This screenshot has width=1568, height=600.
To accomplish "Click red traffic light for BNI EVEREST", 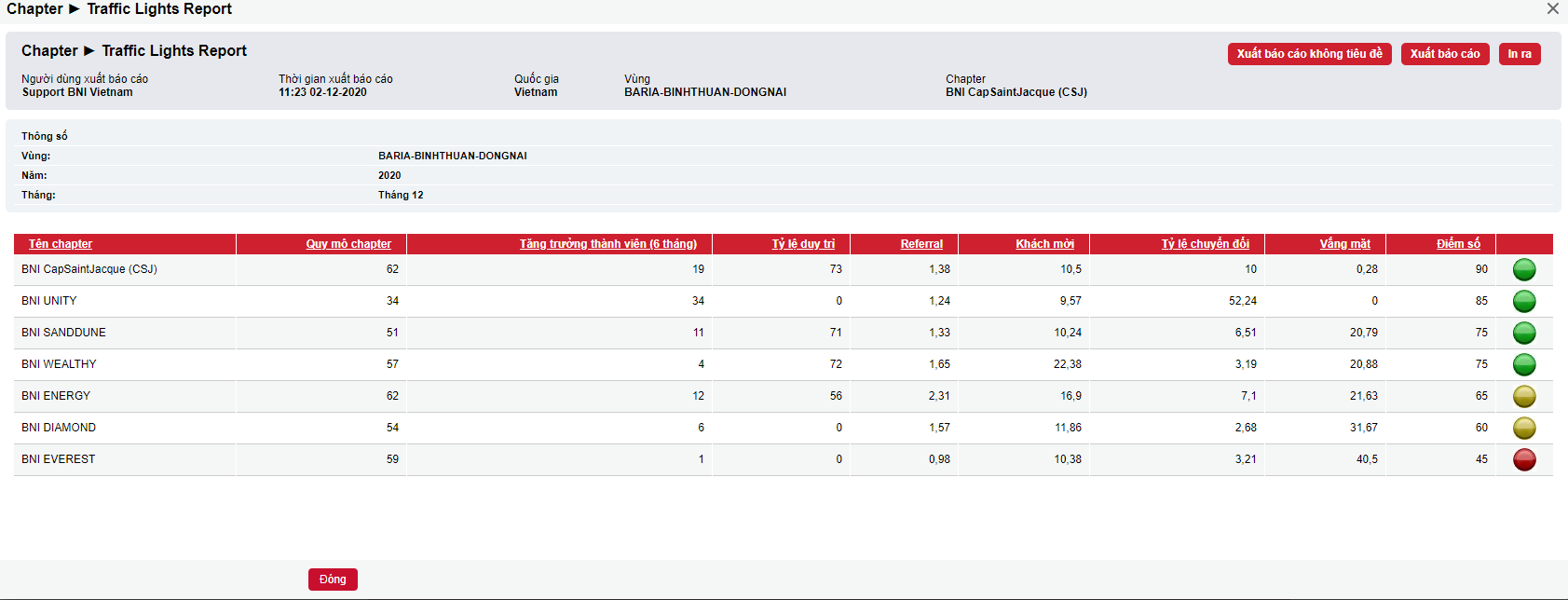I will coord(1524,459).
